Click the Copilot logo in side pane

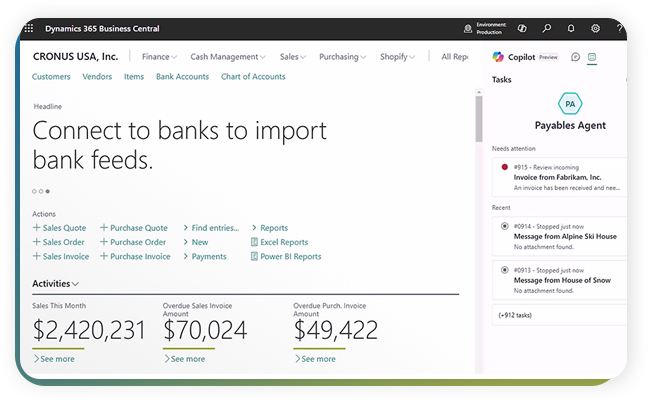(x=498, y=57)
